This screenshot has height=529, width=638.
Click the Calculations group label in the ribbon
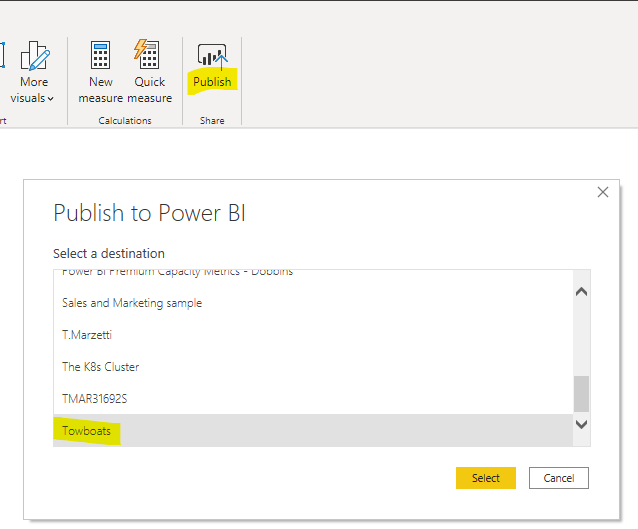click(125, 121)
